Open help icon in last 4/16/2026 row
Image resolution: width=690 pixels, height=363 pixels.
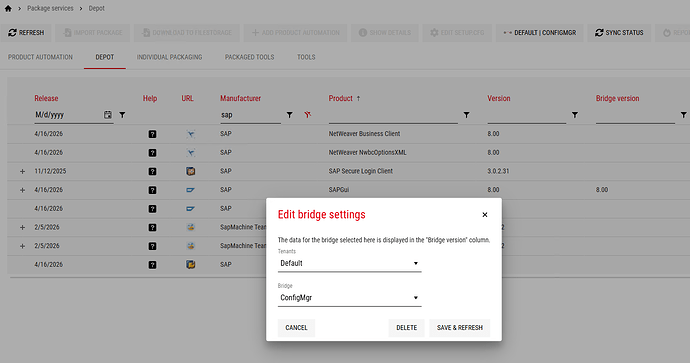(x=152, y=265)
